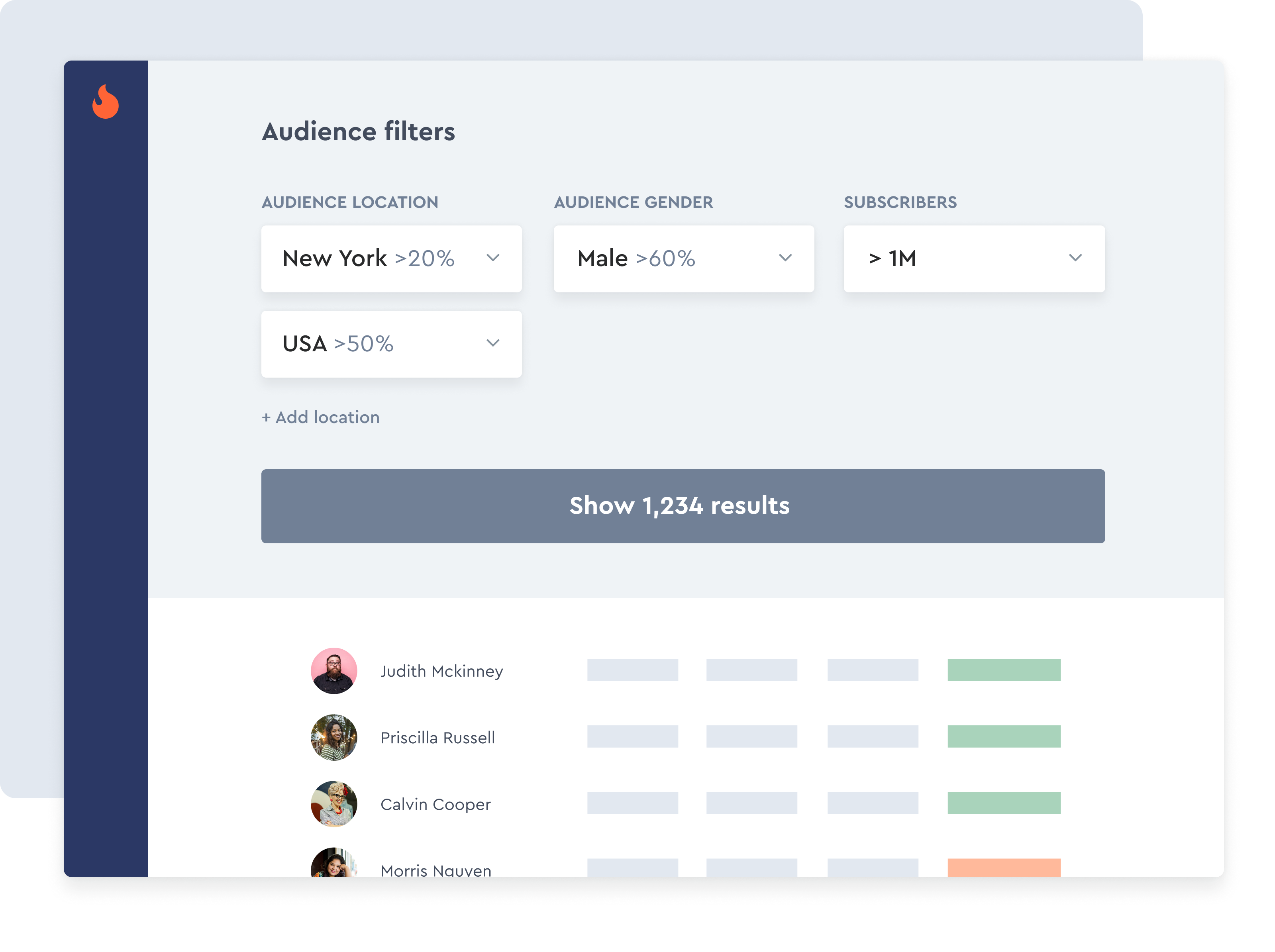Click first gray placeholder cell for Priscilla Russell
Screen dimensions: 1275x952
pyautogui.click(x=632, y=737)
